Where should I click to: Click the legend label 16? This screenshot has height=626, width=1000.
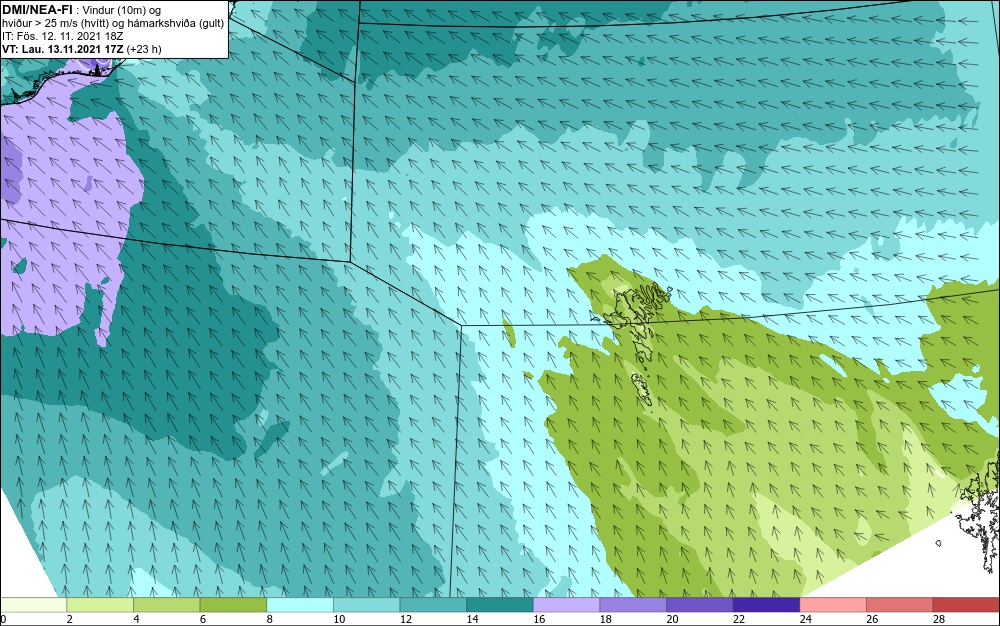pos(539,619)
